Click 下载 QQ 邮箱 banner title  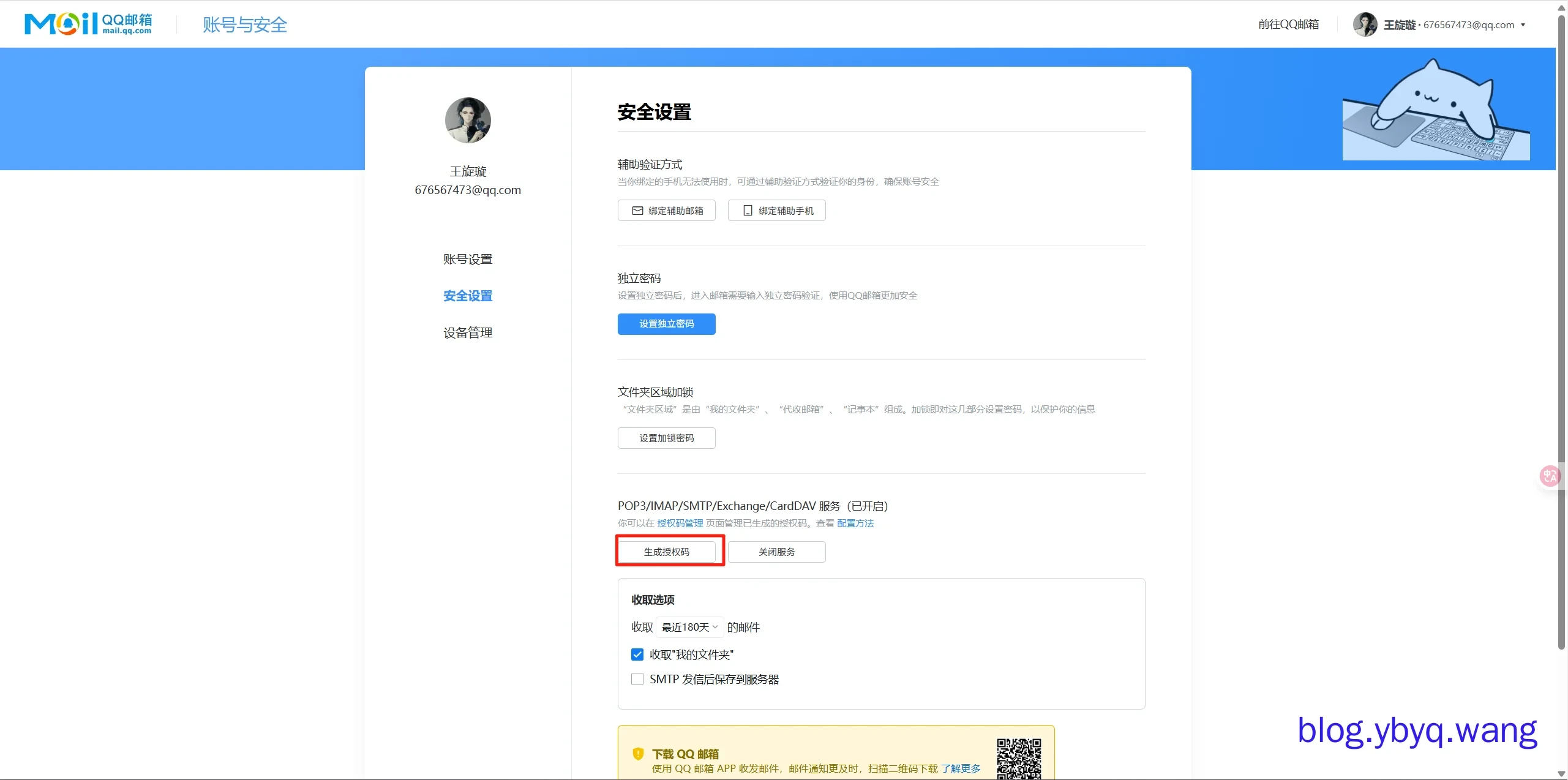[685, 754]
